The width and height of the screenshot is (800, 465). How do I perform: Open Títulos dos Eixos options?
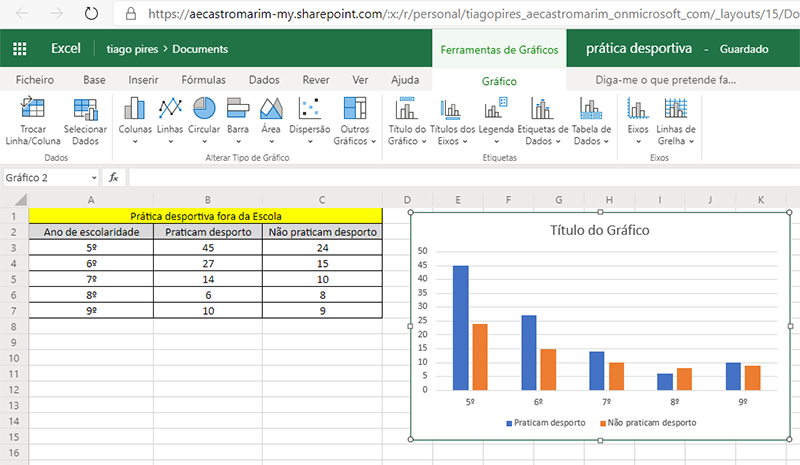pos(452,121)
